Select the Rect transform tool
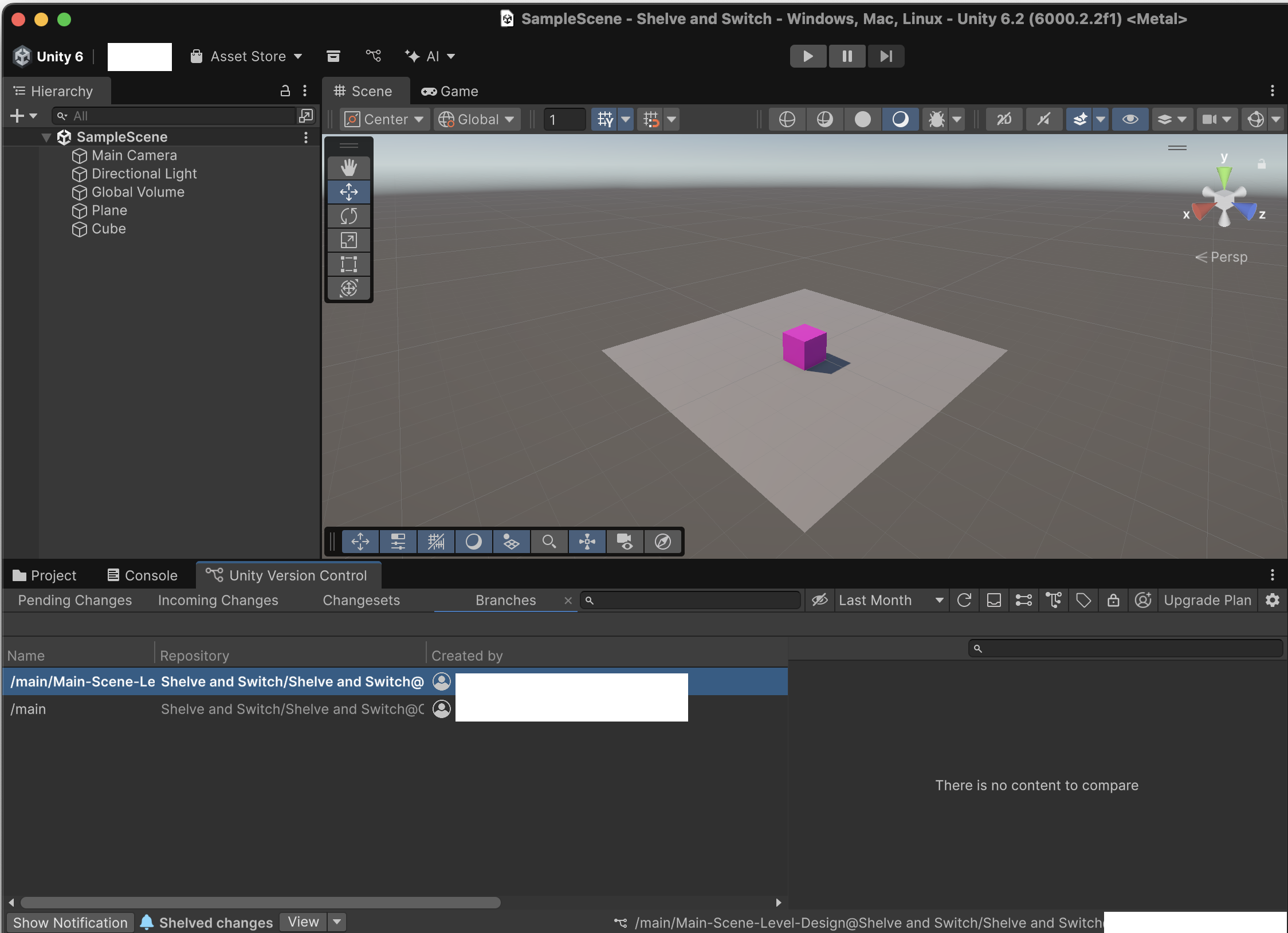 (x=348, y=264)
